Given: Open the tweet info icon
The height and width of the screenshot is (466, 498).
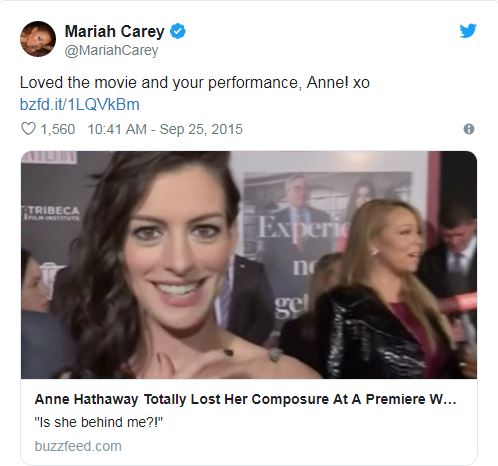Looking at the screenshot, I should 469,129.
